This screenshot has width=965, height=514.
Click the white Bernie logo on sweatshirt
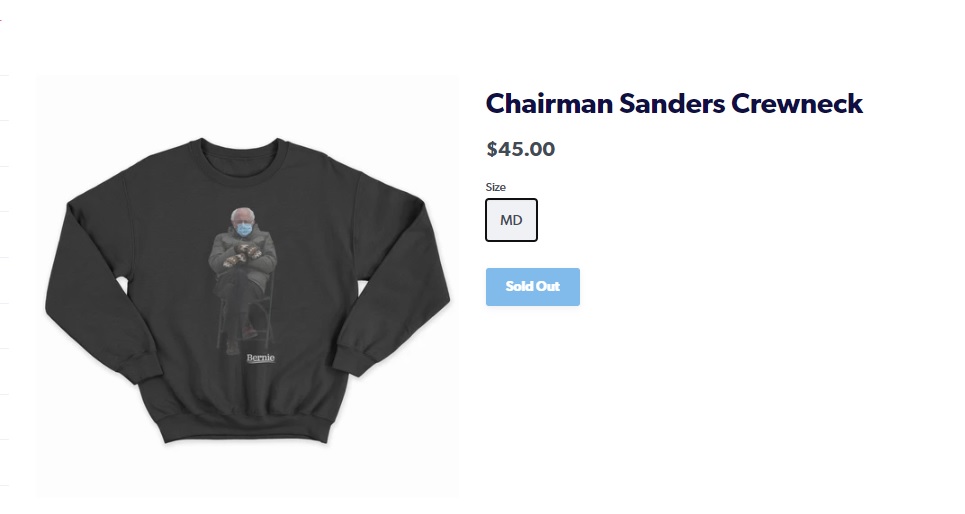click(x=260, y=358)
